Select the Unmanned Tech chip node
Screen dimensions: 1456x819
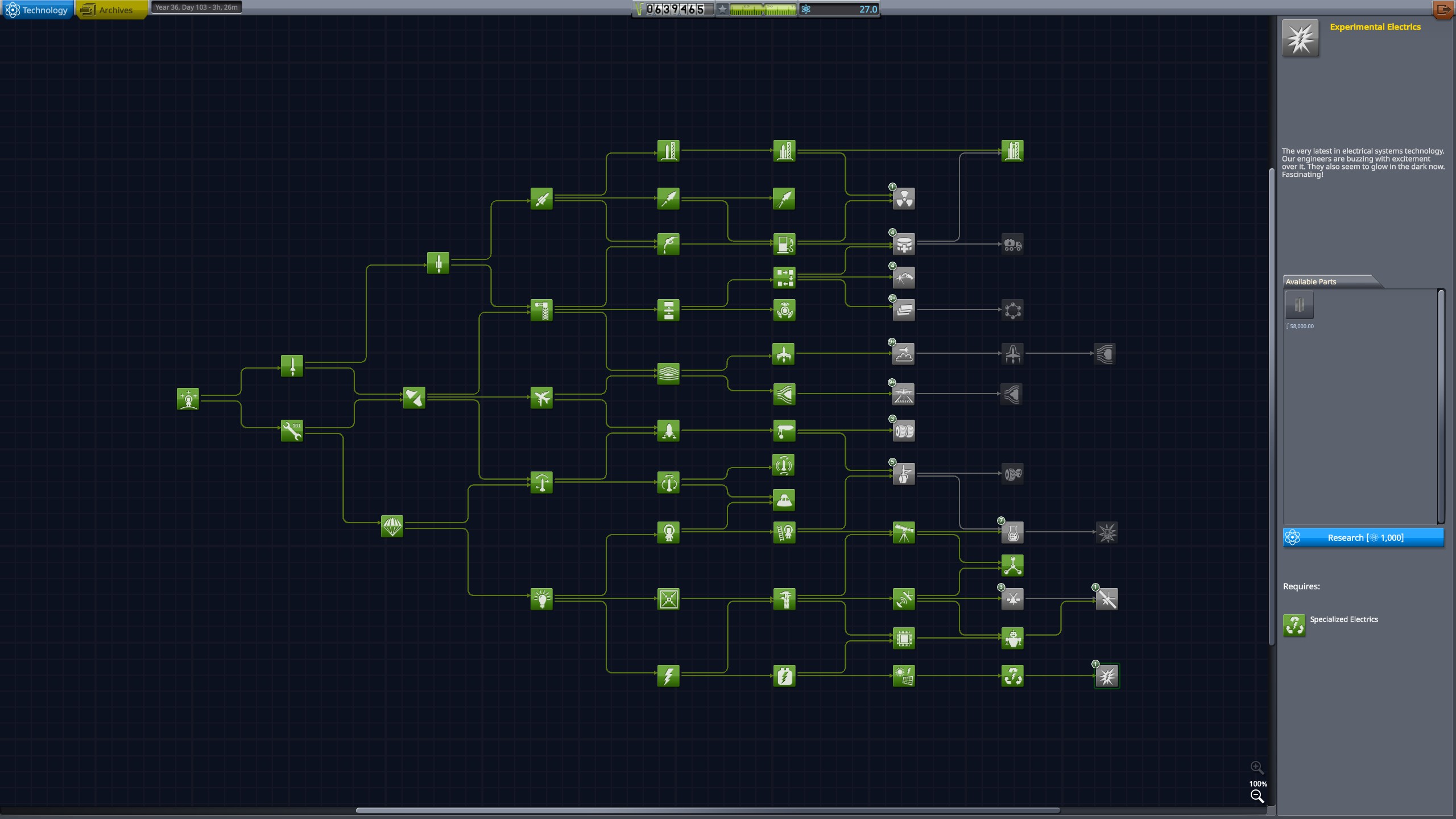tap(904, 639)
